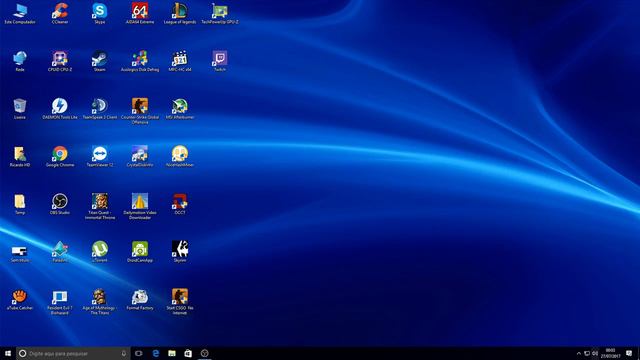Open Este Computador desktop icon
Image resolution: width=640 pixels, height=360 pixels.
coord(20,13)
